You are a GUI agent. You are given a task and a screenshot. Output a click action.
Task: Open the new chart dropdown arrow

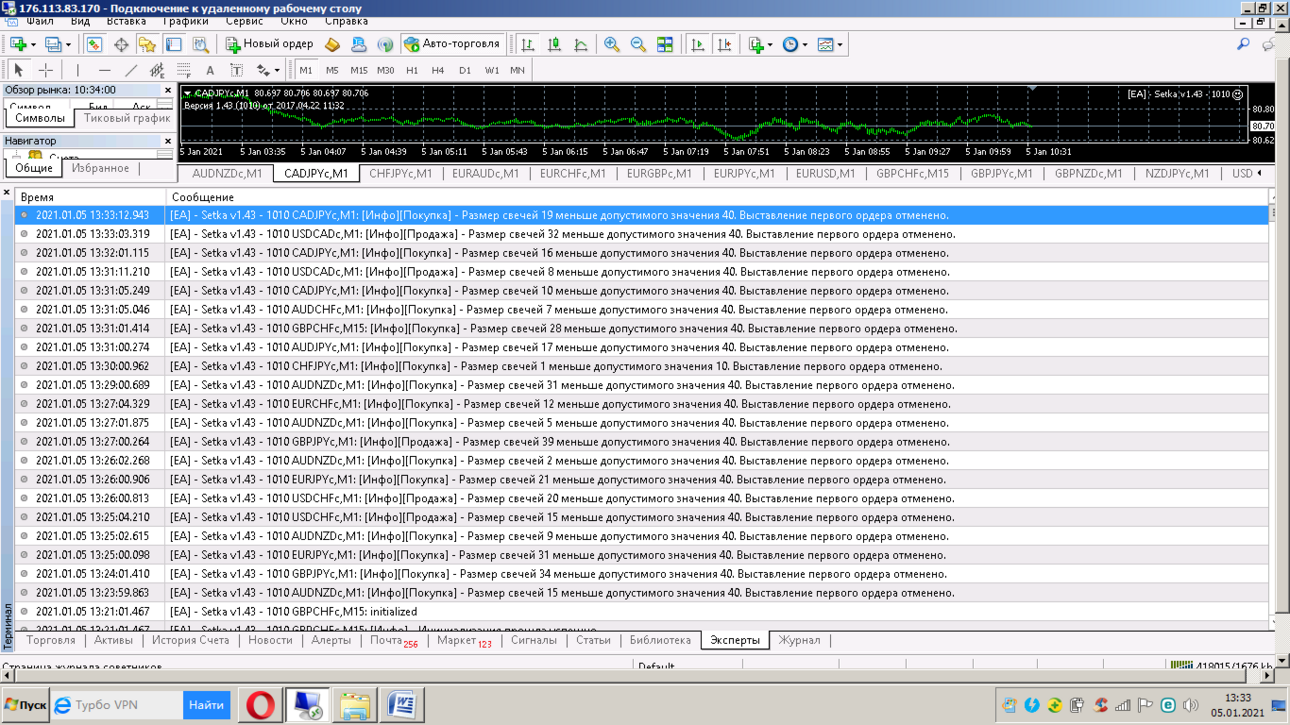click(33, 44)
